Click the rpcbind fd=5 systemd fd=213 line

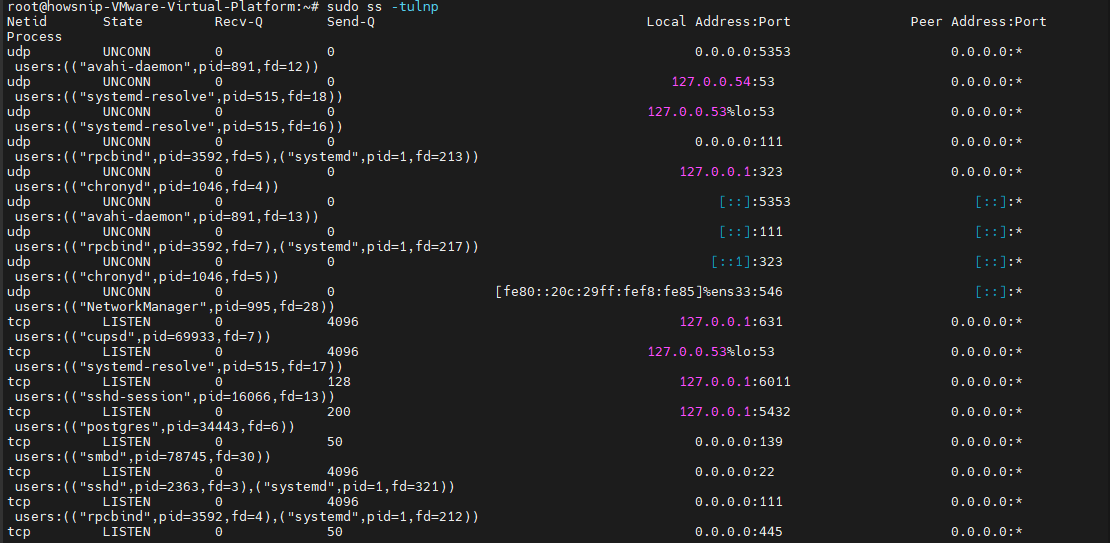click(246, 156)
